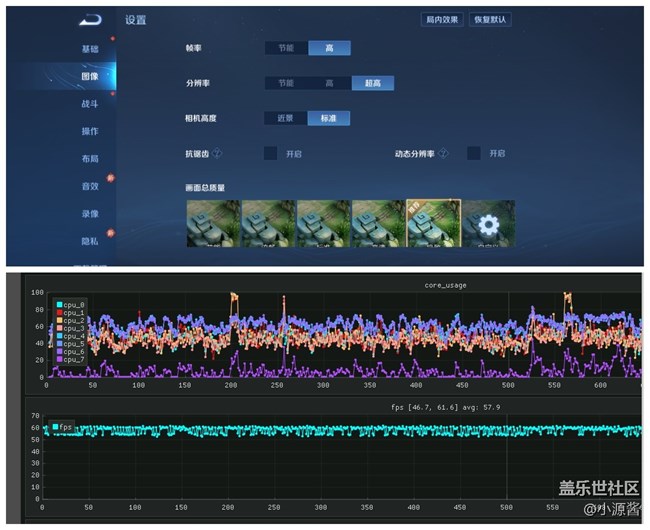650x530 pixels.
Task: Set resolution (分辨率) to 超高
Action: click(372, 83)
